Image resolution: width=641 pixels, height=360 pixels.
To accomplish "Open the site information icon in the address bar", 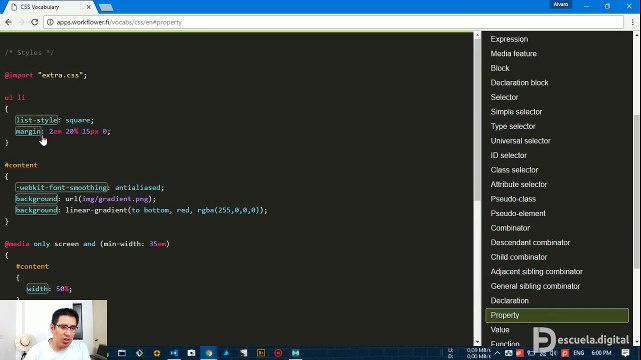I will point(50,22).
